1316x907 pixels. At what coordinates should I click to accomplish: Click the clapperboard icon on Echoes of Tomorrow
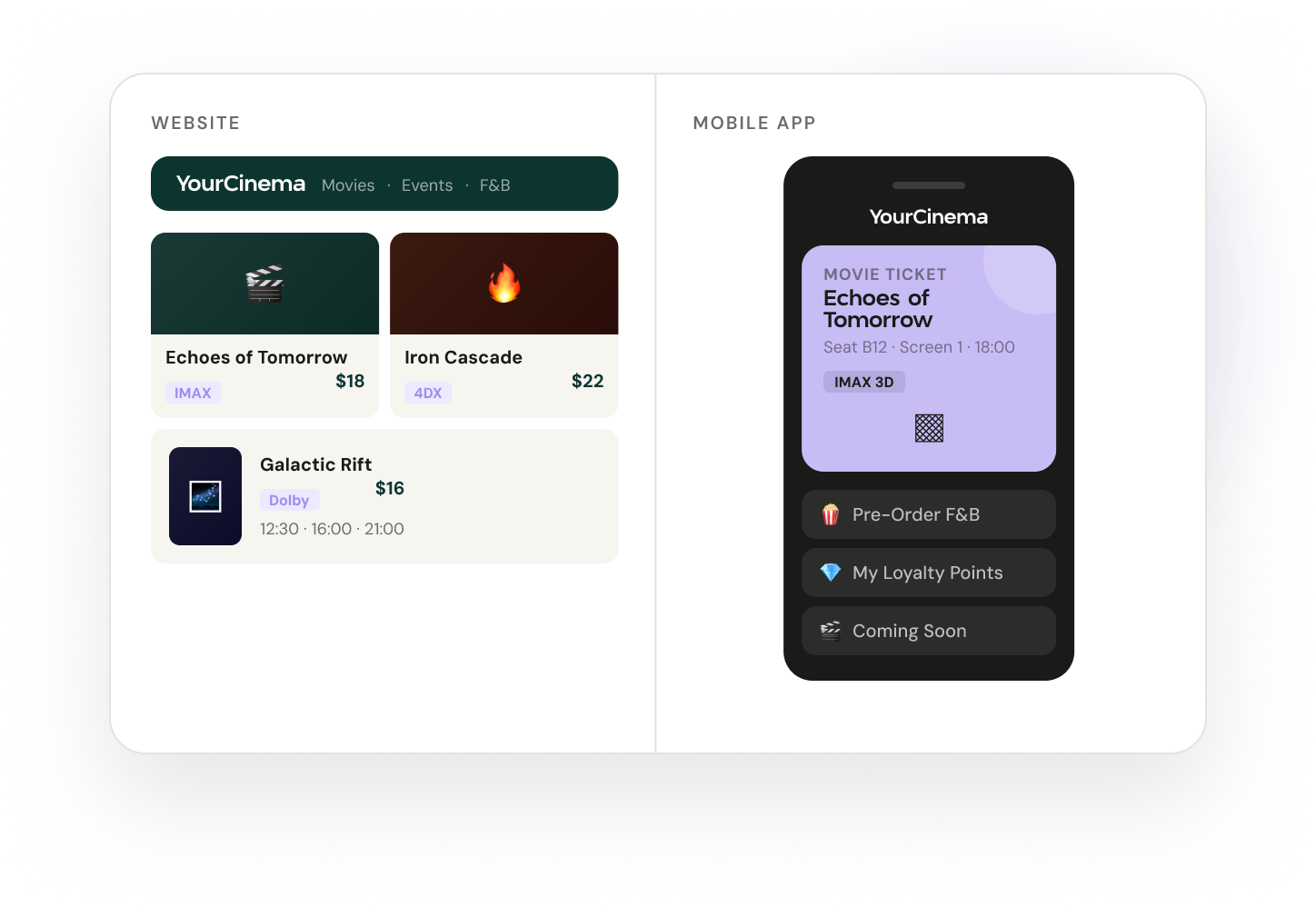[264, 284]
